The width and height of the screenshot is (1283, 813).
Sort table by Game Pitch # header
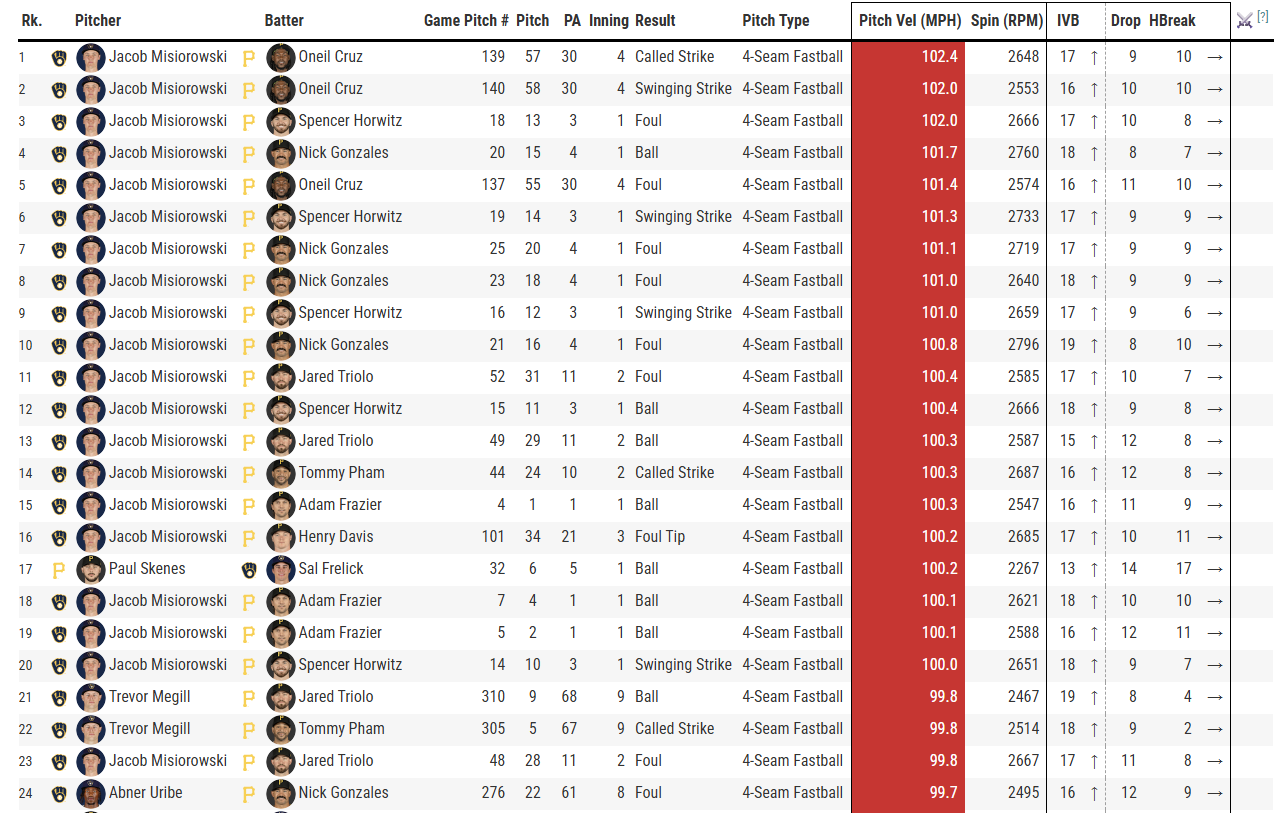point(466,20)
